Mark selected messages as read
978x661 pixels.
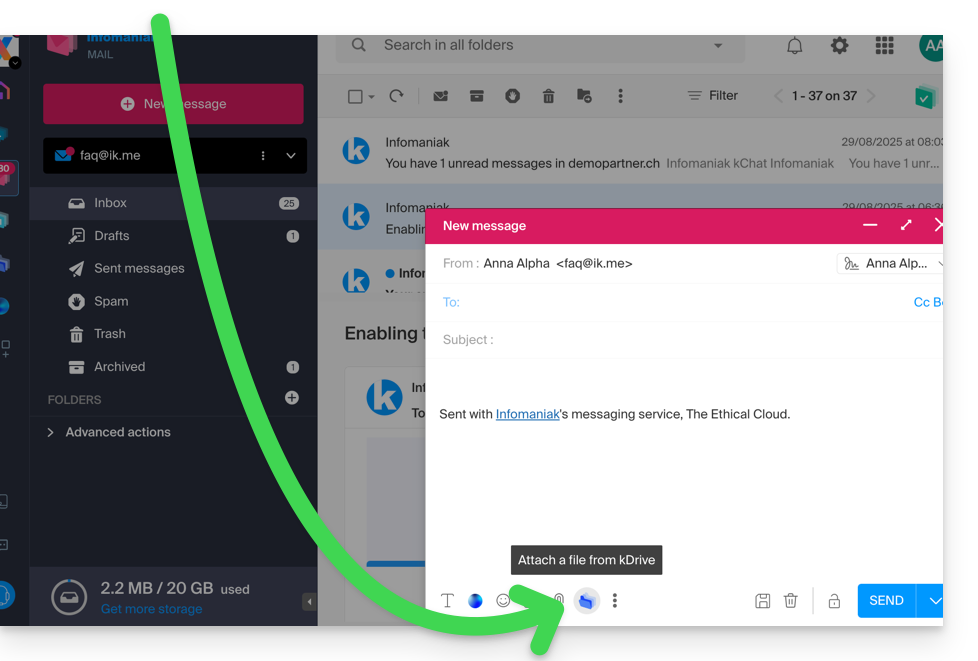click(441, 96)
